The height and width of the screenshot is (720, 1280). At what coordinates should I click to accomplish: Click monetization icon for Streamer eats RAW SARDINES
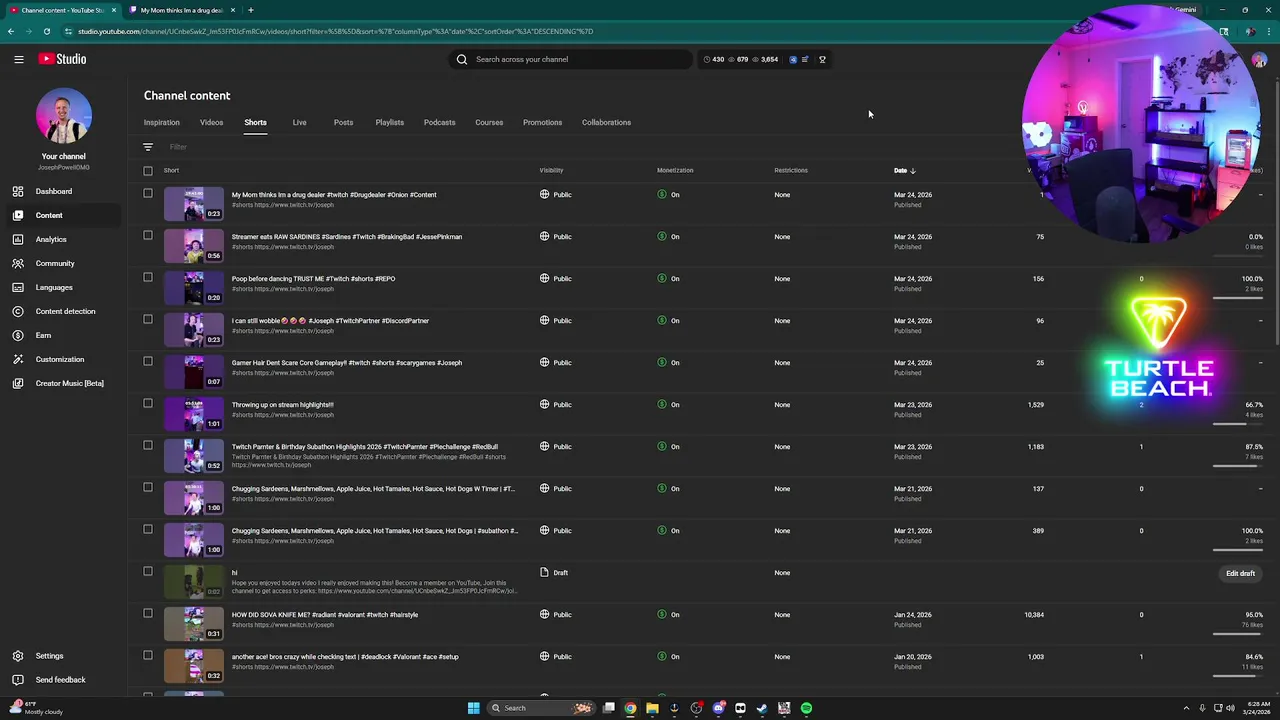click(662, 237)
